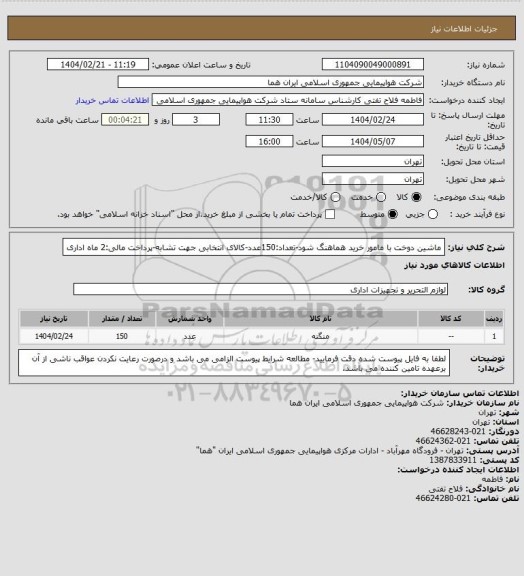Click the اطلاعات کالاهای مورد نیاز heading
Screen dimensions: 524x576
click(x=454, y=265)
